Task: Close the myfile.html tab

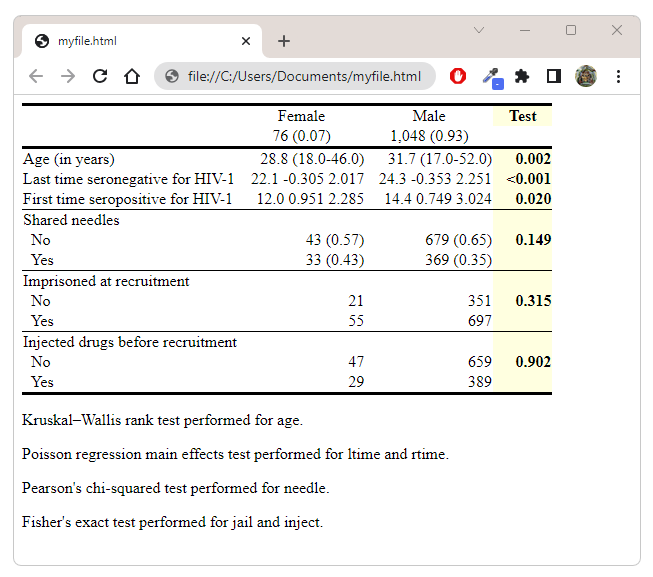Action: [246, 41]
